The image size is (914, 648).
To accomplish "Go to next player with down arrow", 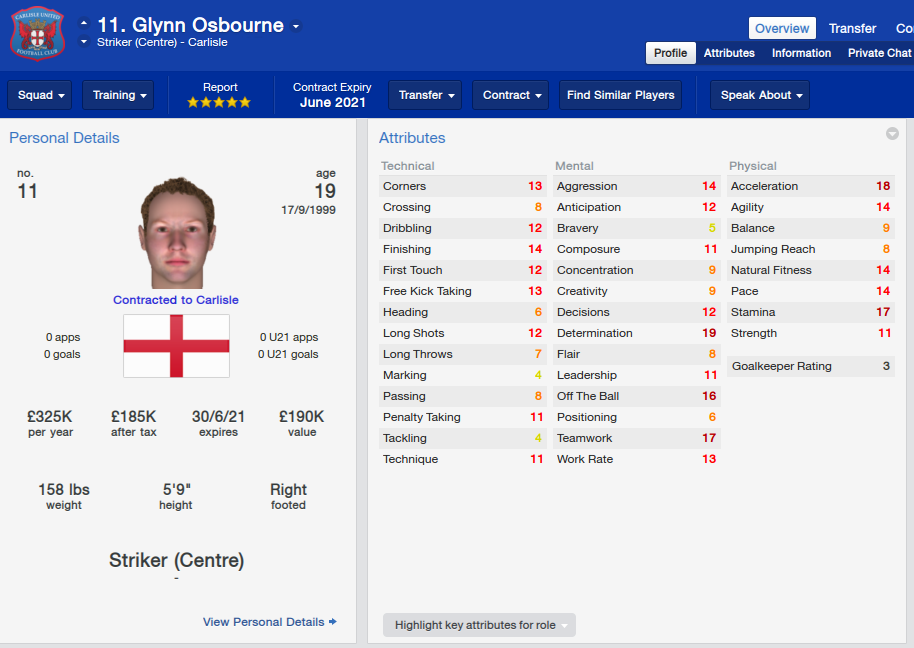I will pyautogui.click(x=84, y=42).
